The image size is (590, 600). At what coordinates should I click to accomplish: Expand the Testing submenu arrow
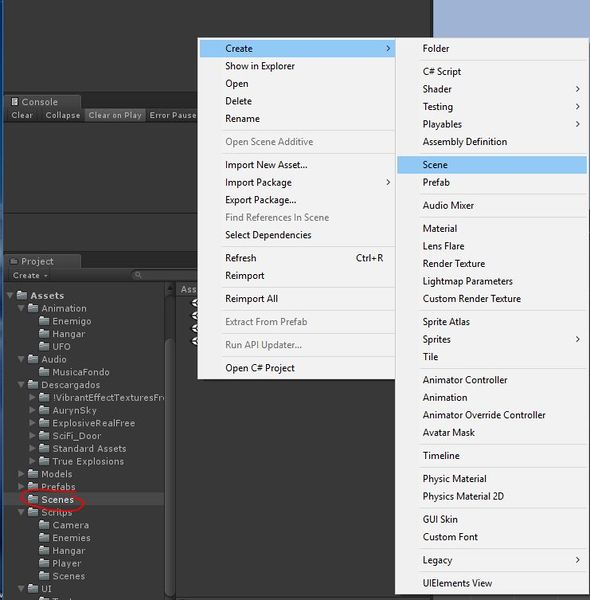tap(577, 107)
